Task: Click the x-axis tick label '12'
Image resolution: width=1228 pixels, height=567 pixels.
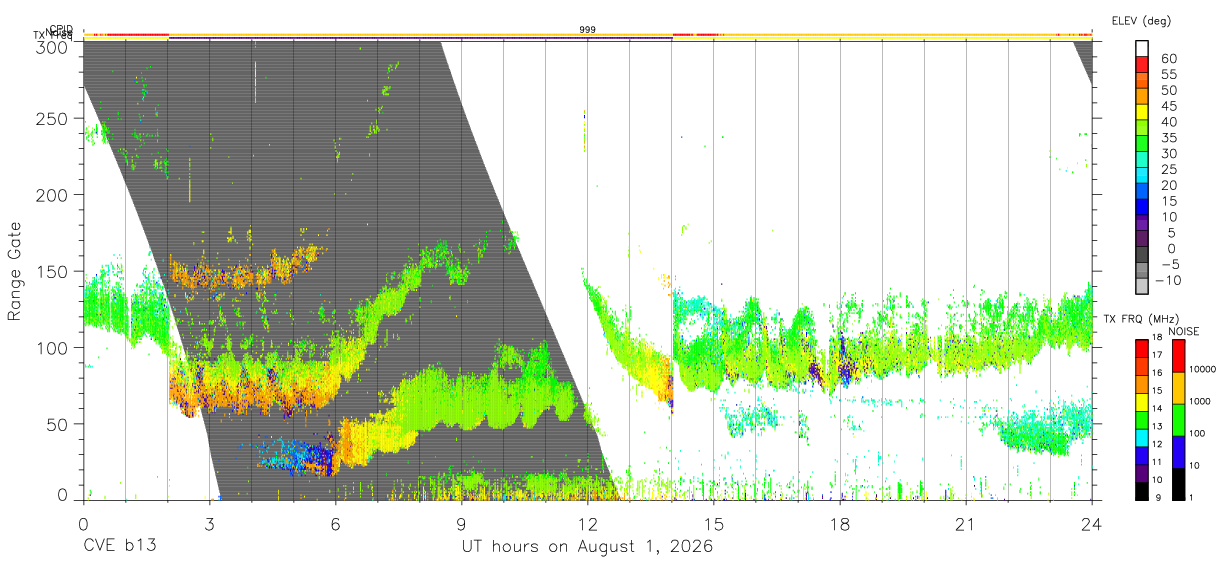Action: click(587, 524)
